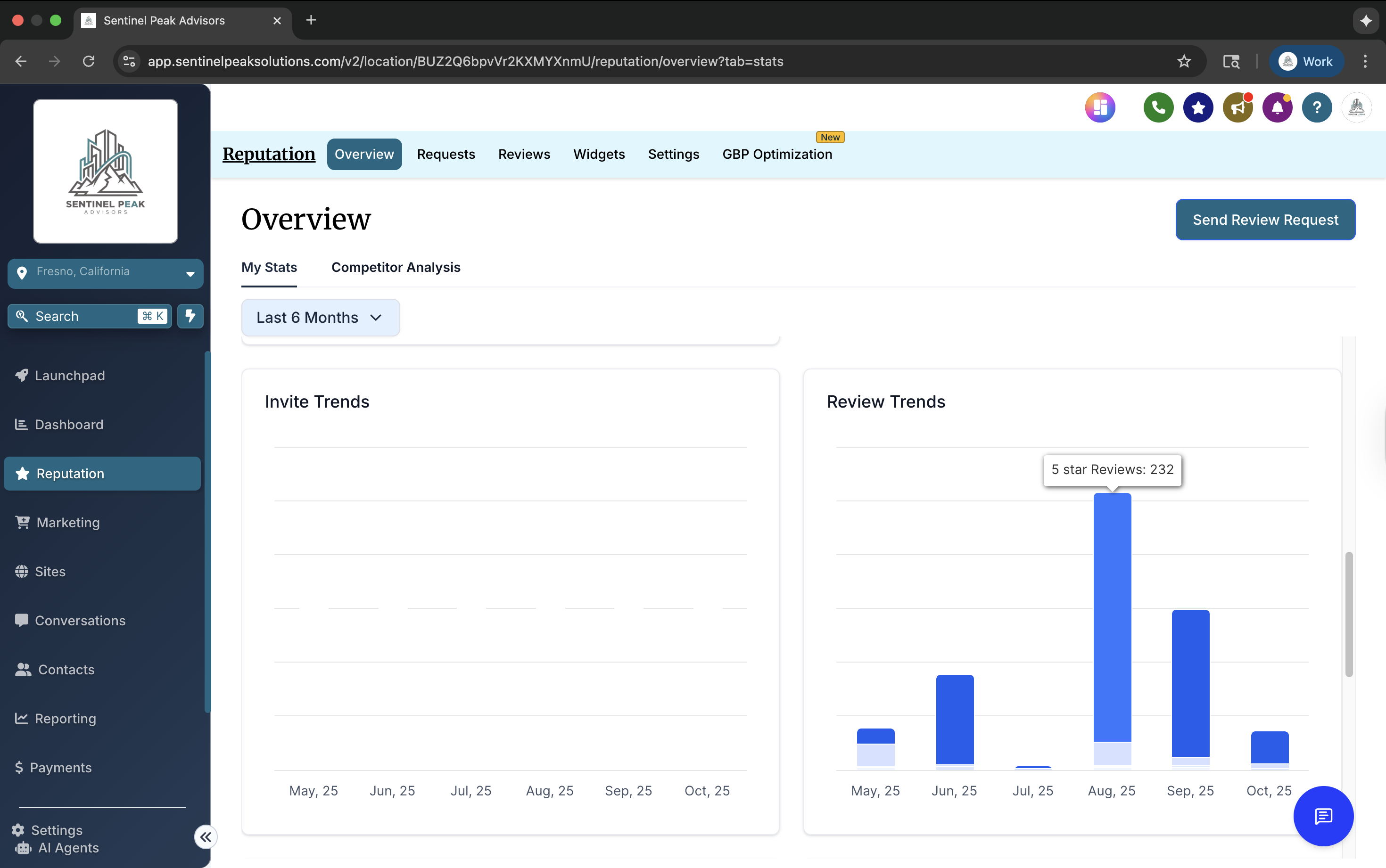Image resolution: width=1386 pixels, height=868 pixels.
Task: Open the Last 6 Months dropdown
Action: (321, 318)
